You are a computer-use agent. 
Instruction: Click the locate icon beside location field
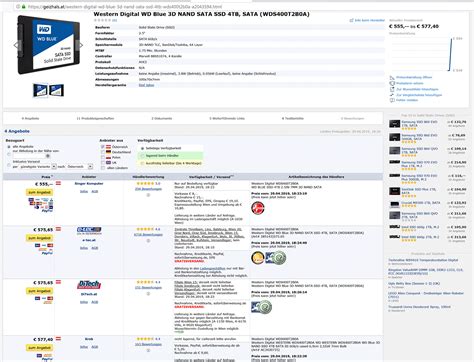click(48, 156)
